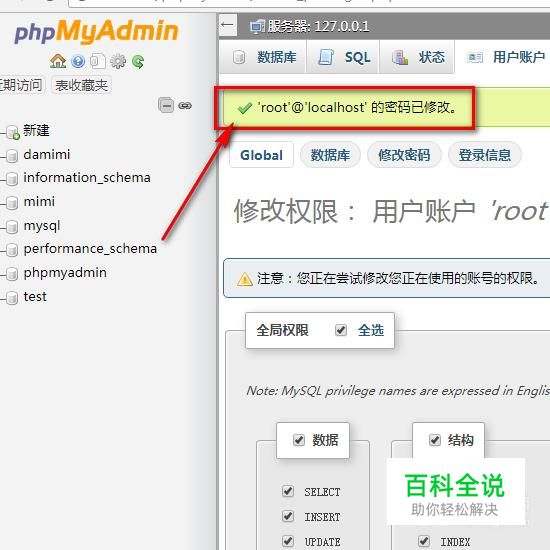Viewport: 550px width, 550px height.
Task: Click server 127.0.0.1 breadcrumb link
Action: [x=318, y=26]
